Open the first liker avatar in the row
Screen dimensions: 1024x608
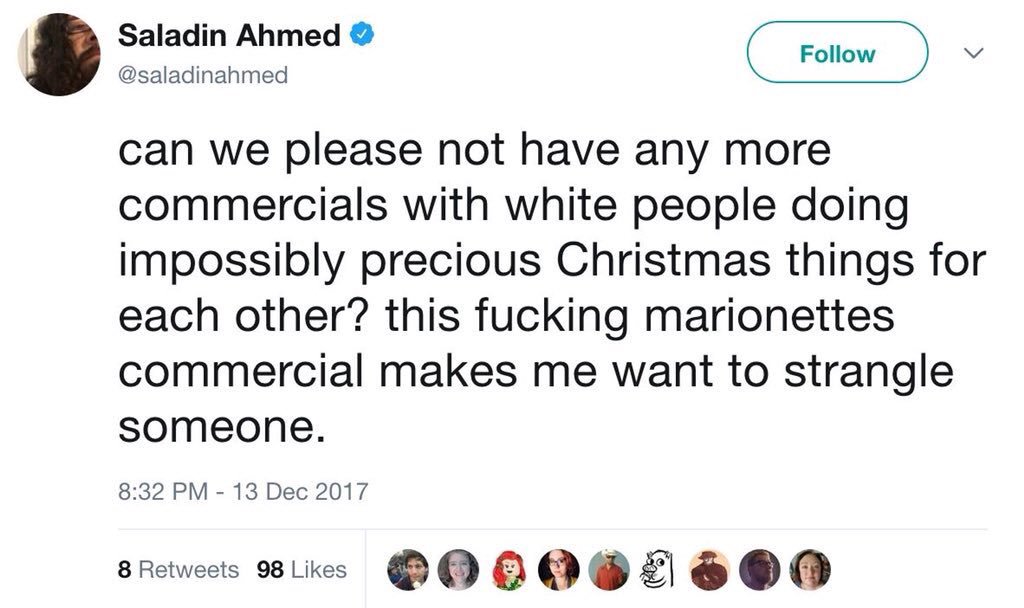[x=407, y=570]
